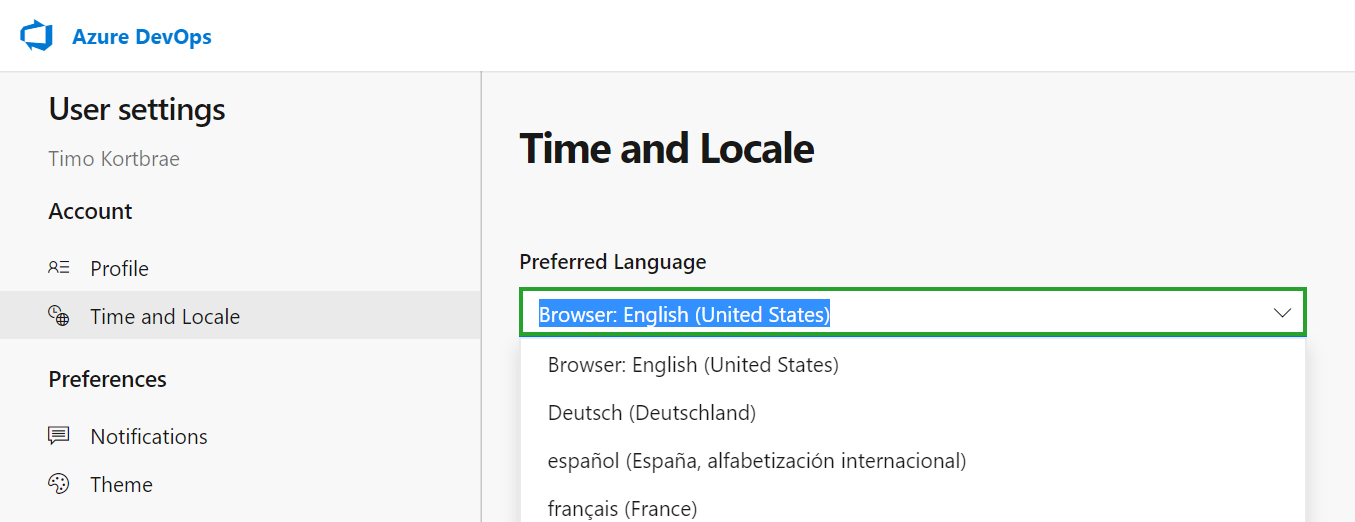The image size is (1355, 522).
Task: Click the Notifications chat bubble icon
Action: point(59,436)
